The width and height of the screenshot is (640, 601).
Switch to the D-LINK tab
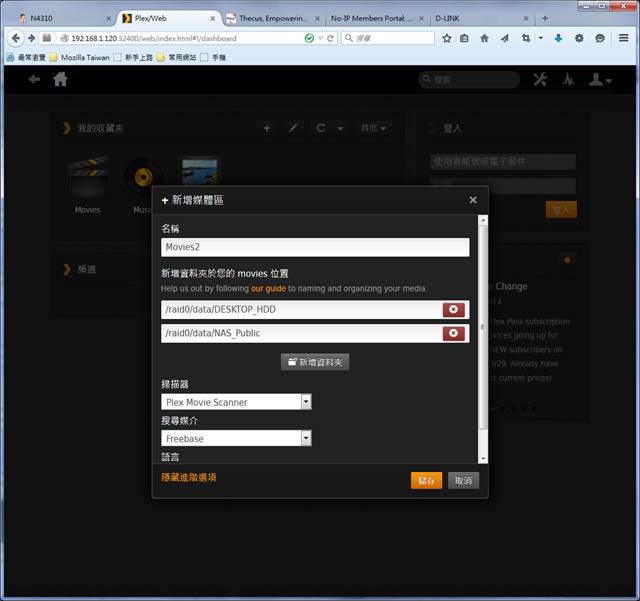[482, 18]
